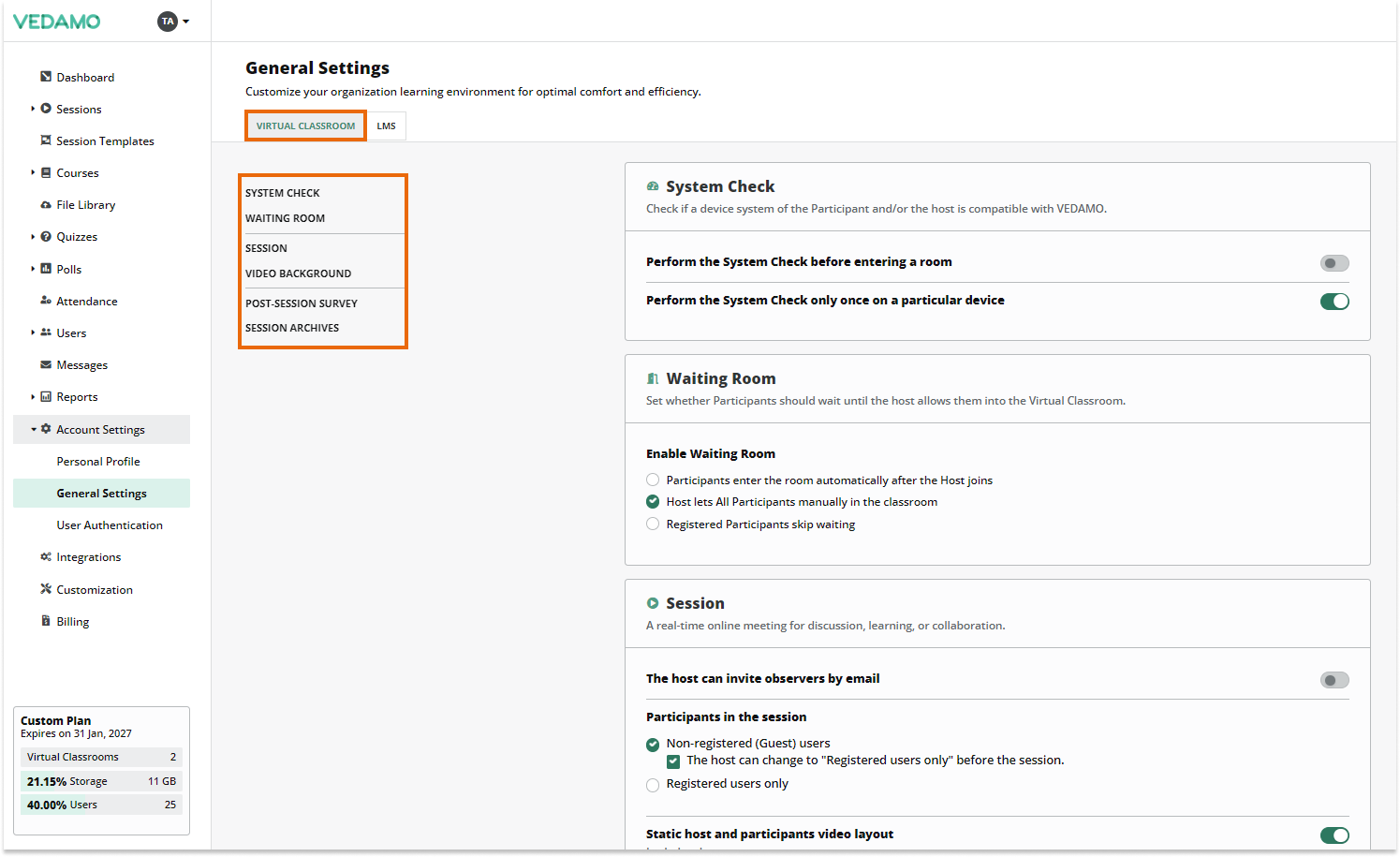The width and height of the screenshot is (1400, 857).
Task: Click the Billing icon
Action: click(44, 621)
